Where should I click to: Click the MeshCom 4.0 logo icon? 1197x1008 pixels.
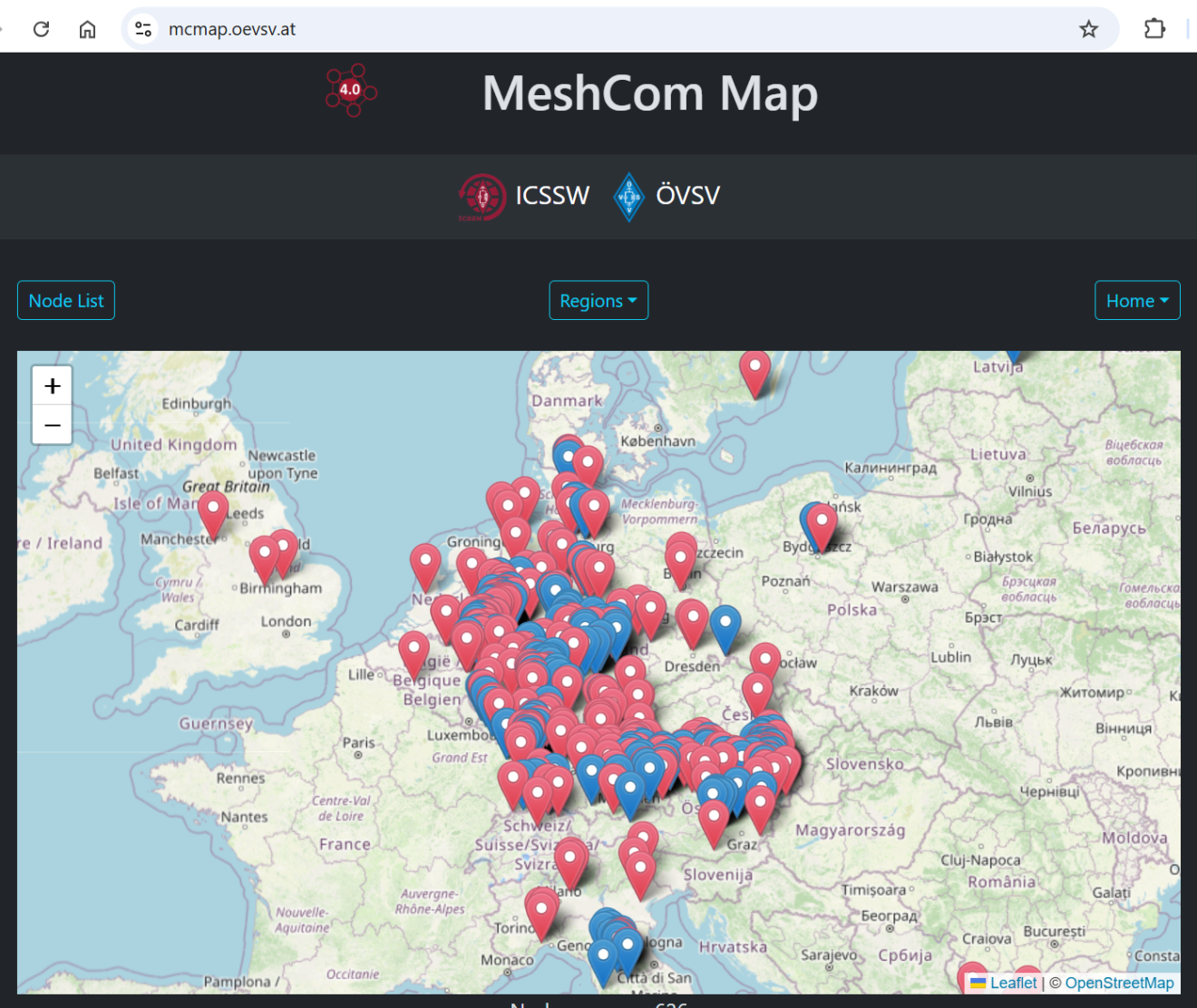(x=351, y=91)
